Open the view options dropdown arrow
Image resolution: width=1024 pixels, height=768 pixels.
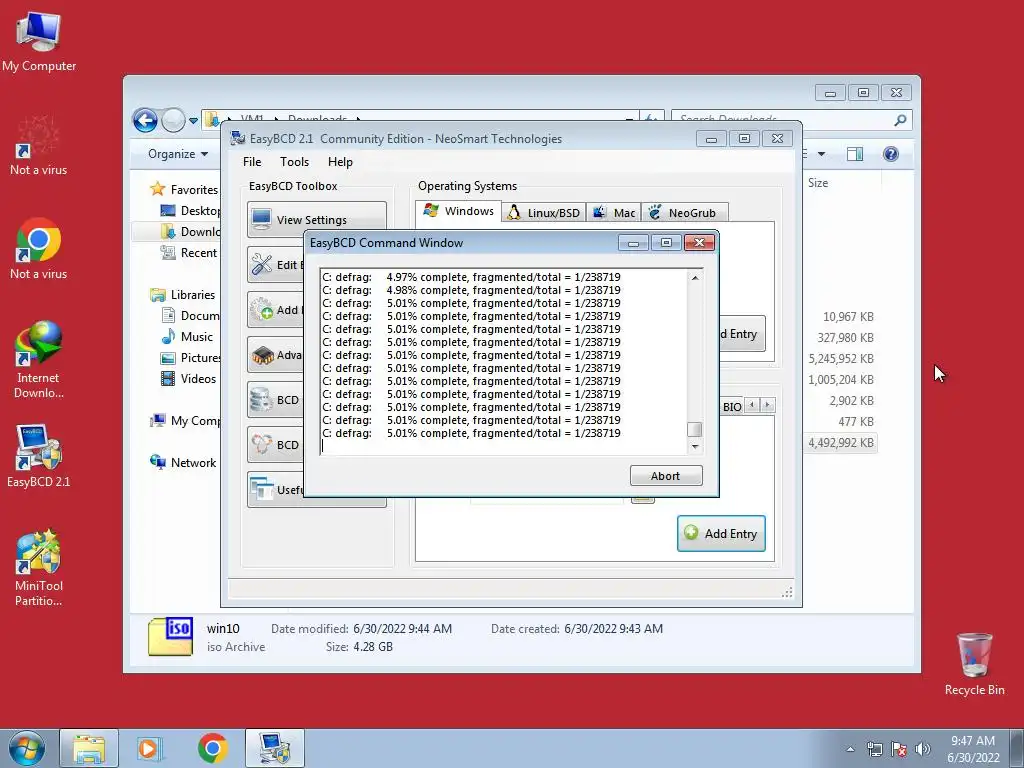(x=822, y=154)
